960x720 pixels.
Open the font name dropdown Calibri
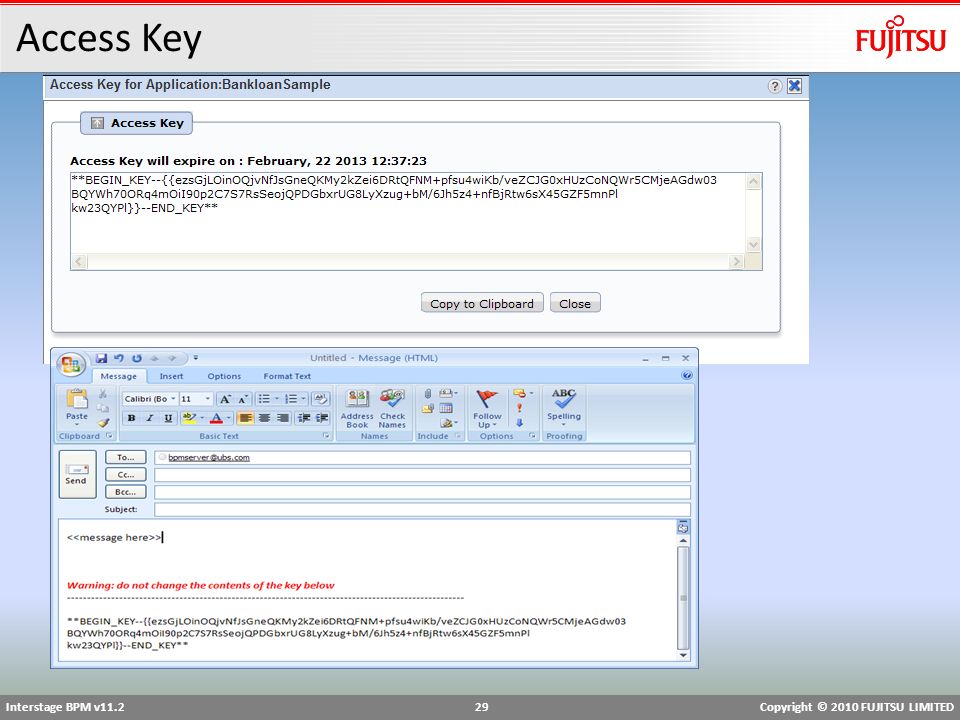point(173,399)
